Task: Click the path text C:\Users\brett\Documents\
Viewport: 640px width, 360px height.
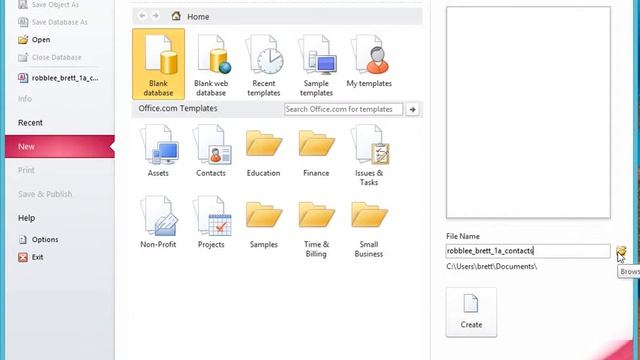Action: [491, 267]
